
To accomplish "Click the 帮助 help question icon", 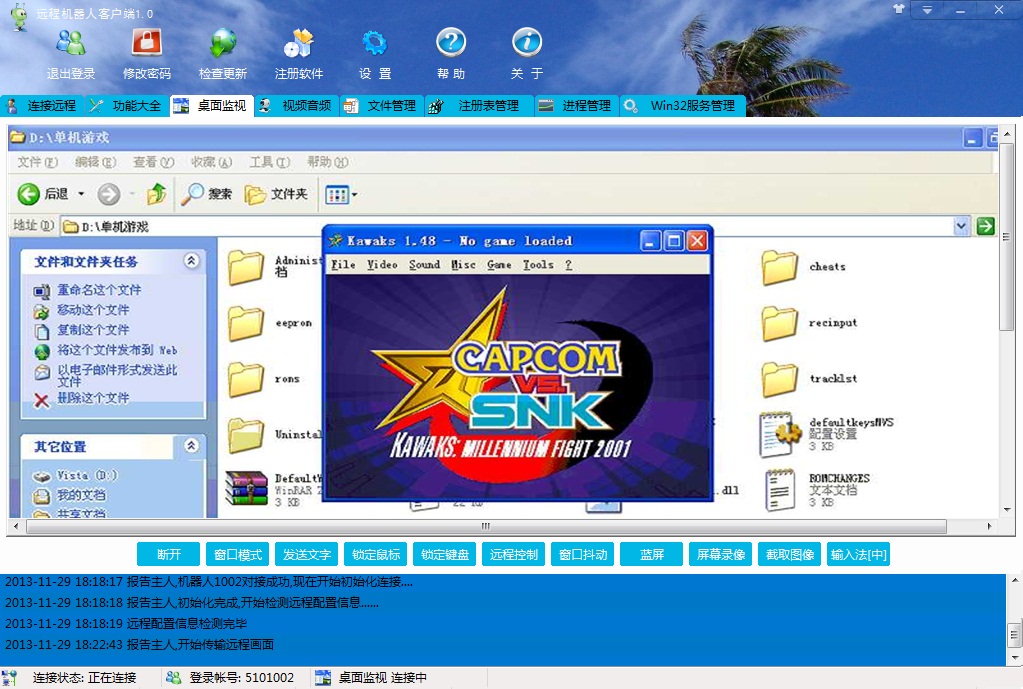I will point(451,43).
